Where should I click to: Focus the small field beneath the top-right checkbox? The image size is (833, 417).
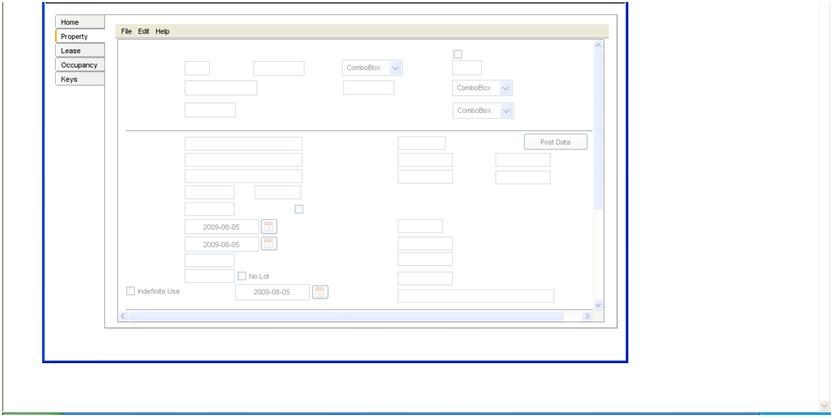tap(467, 68)
